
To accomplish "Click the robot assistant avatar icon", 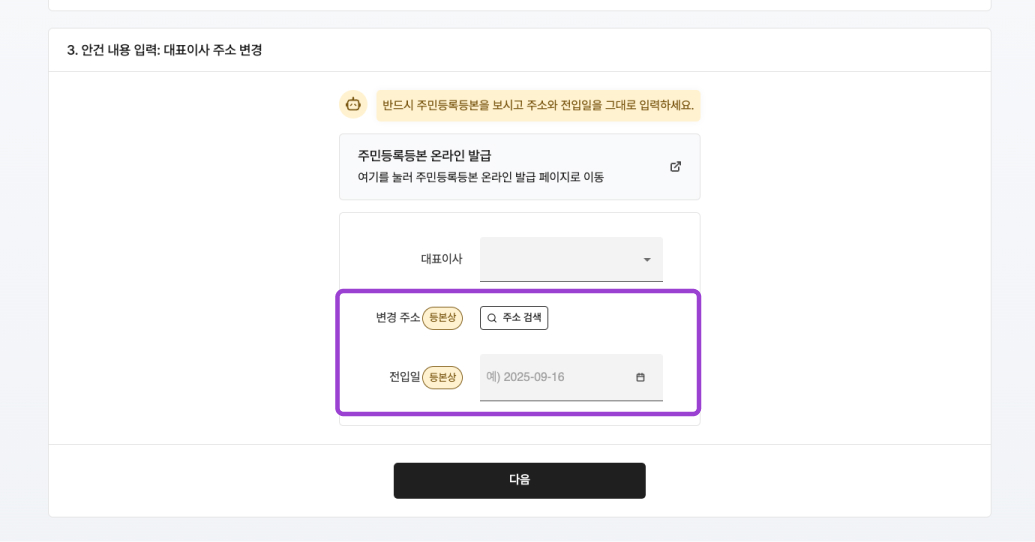I will pyautogui.click(x=353, y=105).
